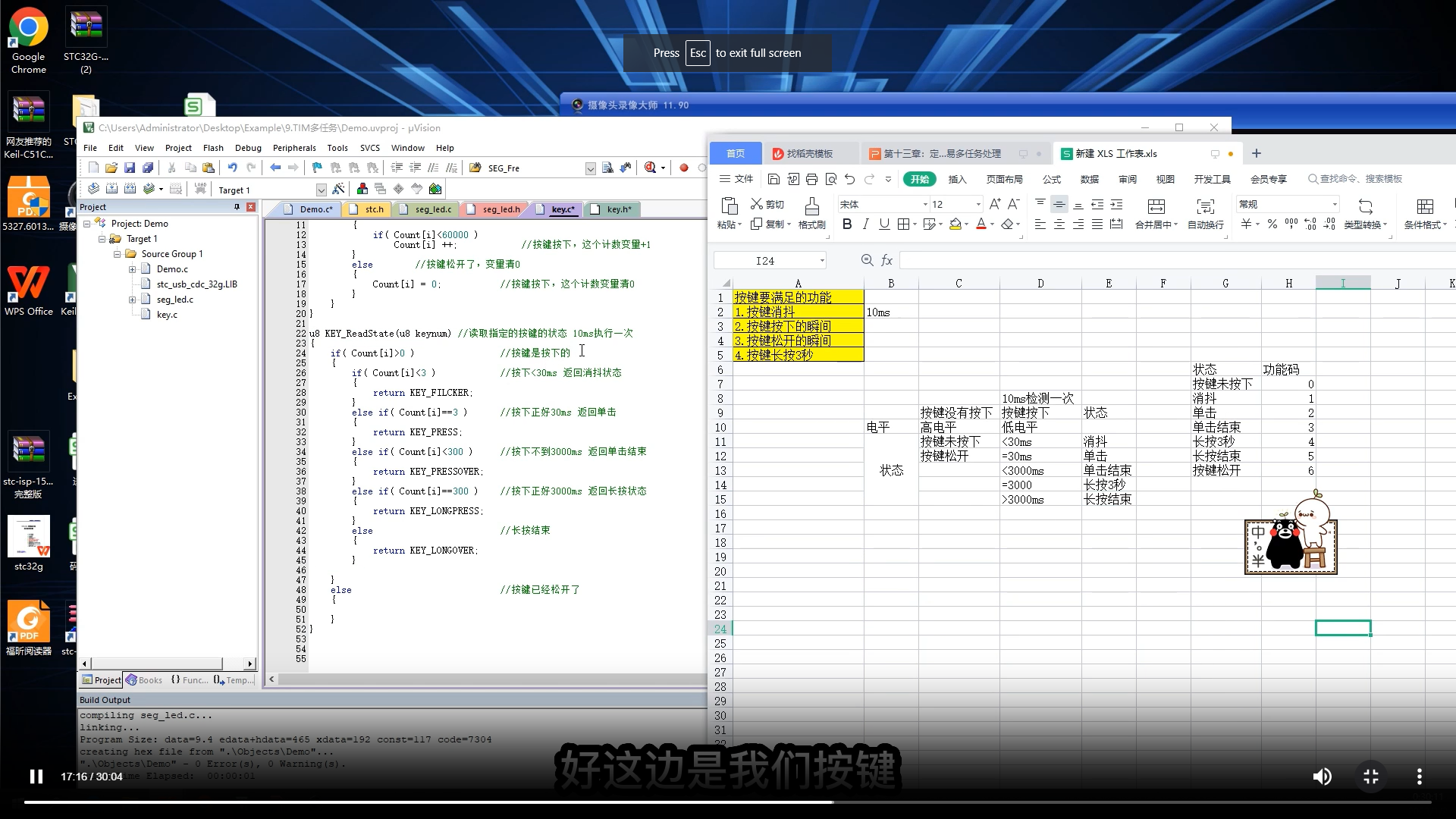Exit full screen using the video control
The width and height of the screenshot is (1456, 819).
coord(1371,777)
